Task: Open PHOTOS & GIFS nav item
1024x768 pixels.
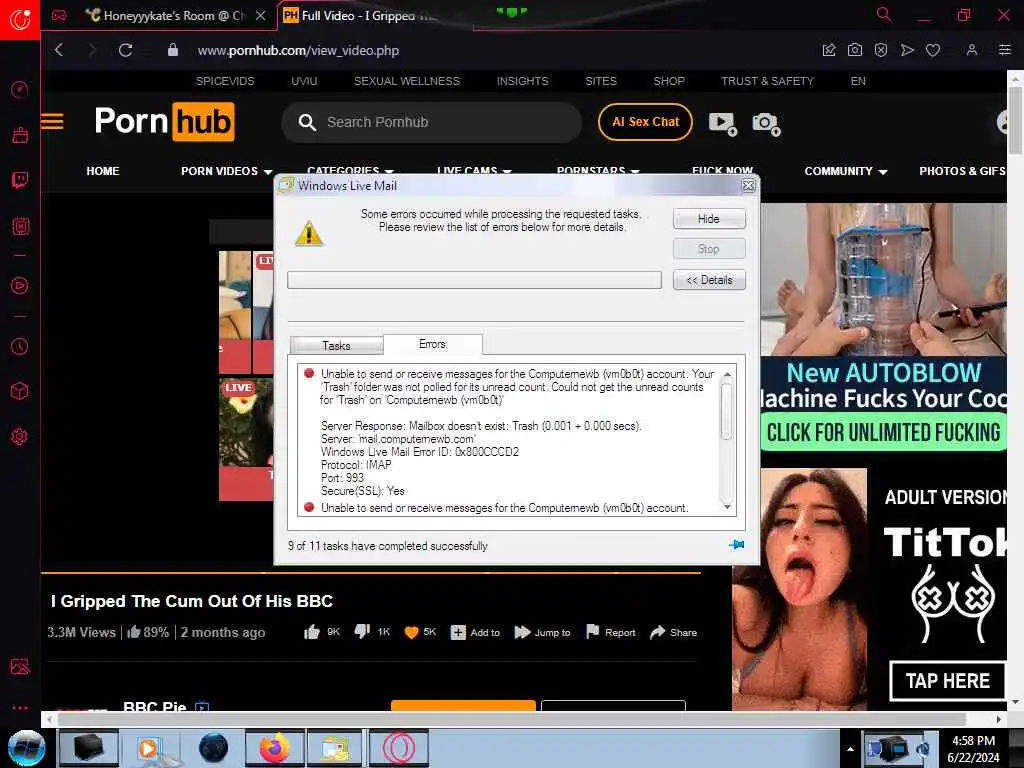Action: [x=962, y=171]
